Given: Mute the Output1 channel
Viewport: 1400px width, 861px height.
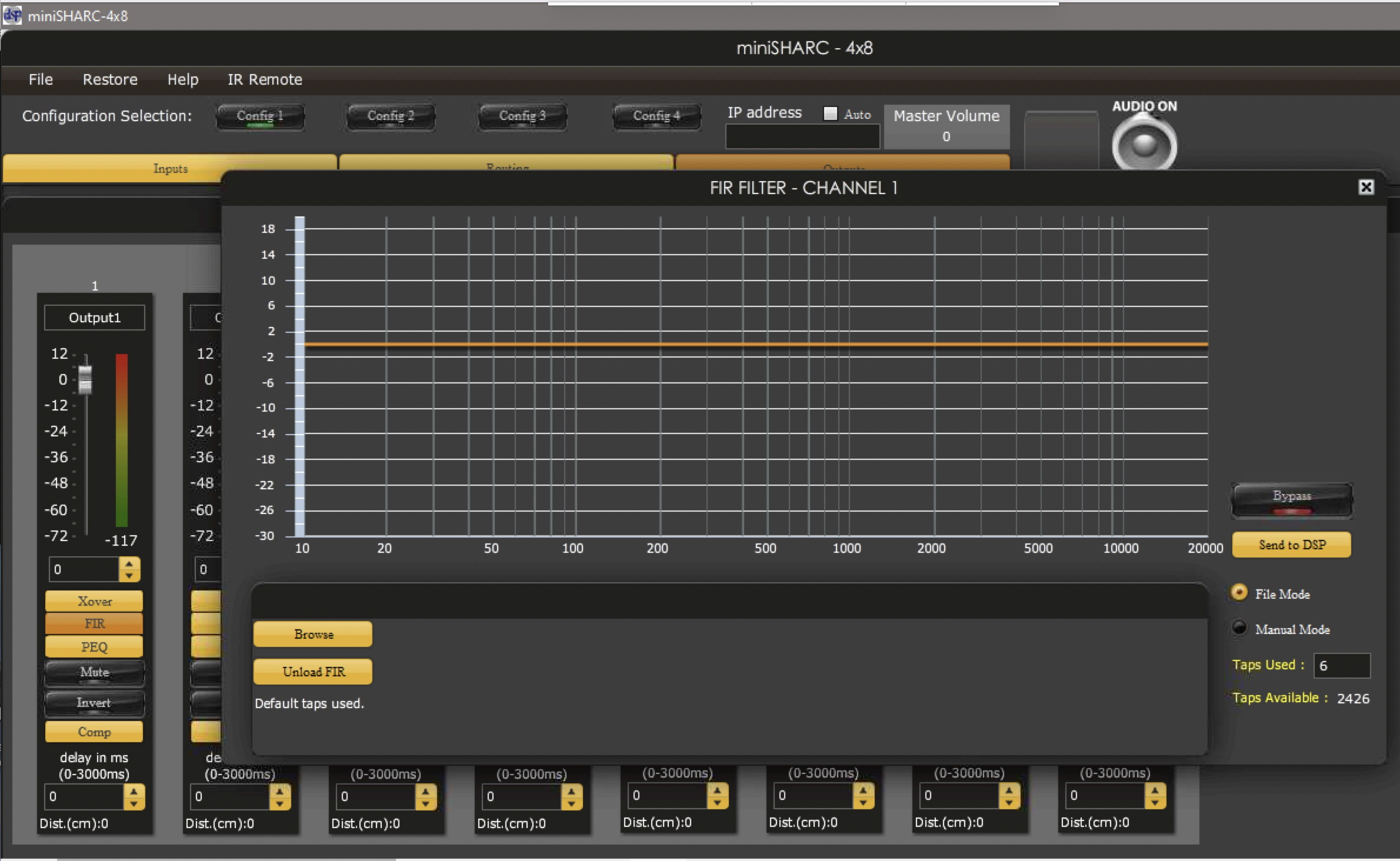Looking at the screenshot, I should coord(94,673).
